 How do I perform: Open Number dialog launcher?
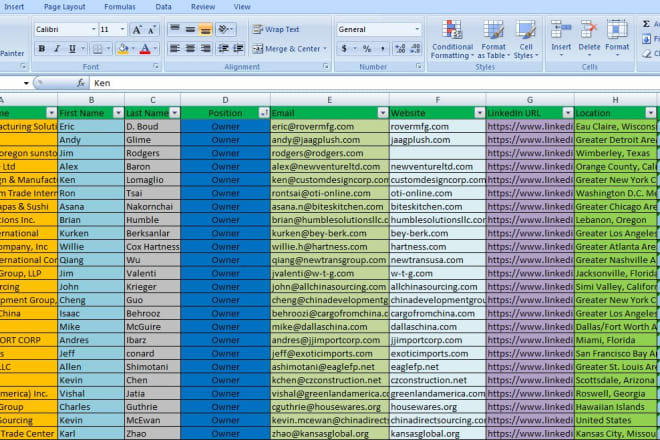419,66
